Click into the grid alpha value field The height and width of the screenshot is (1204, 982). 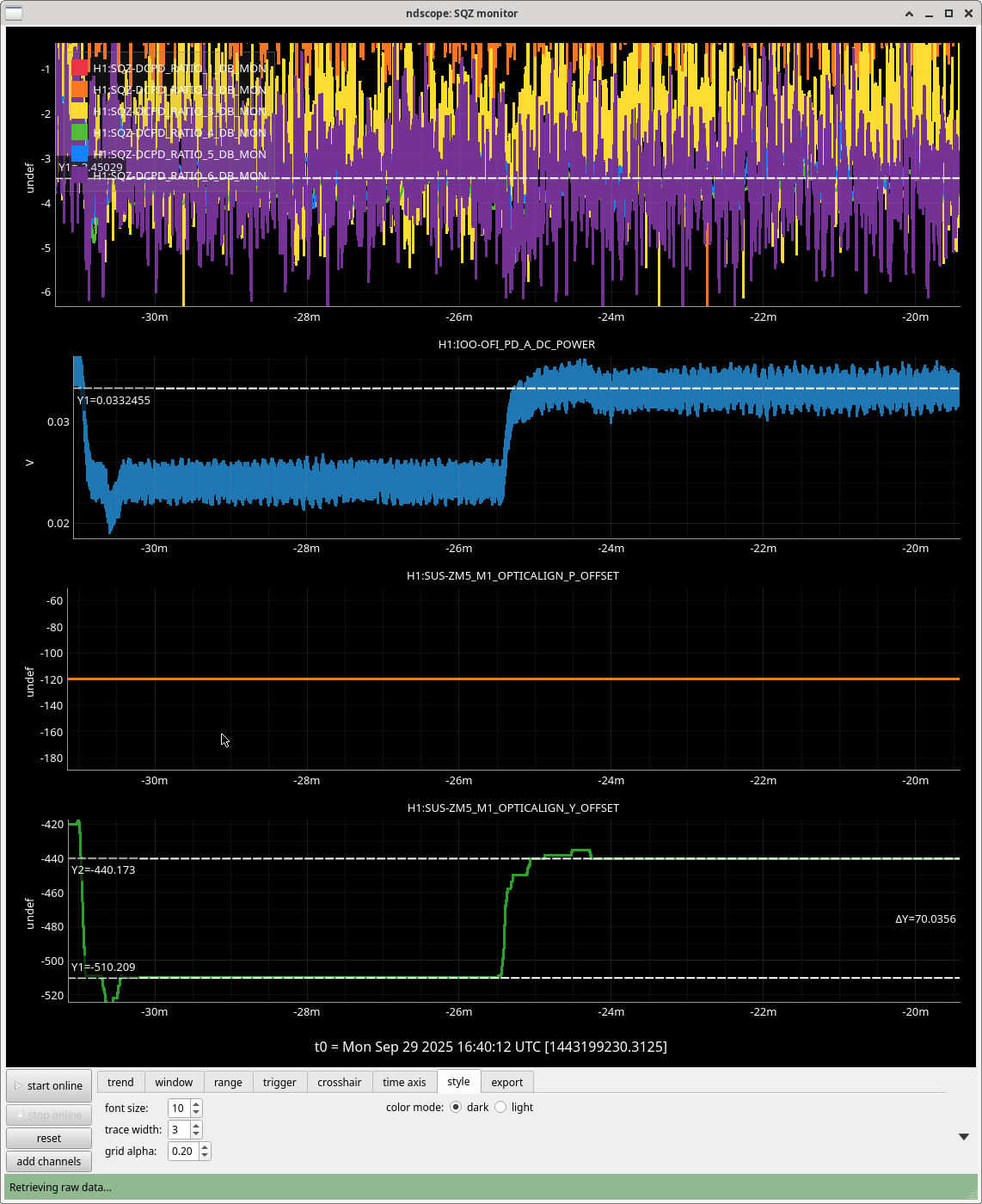182,1152
